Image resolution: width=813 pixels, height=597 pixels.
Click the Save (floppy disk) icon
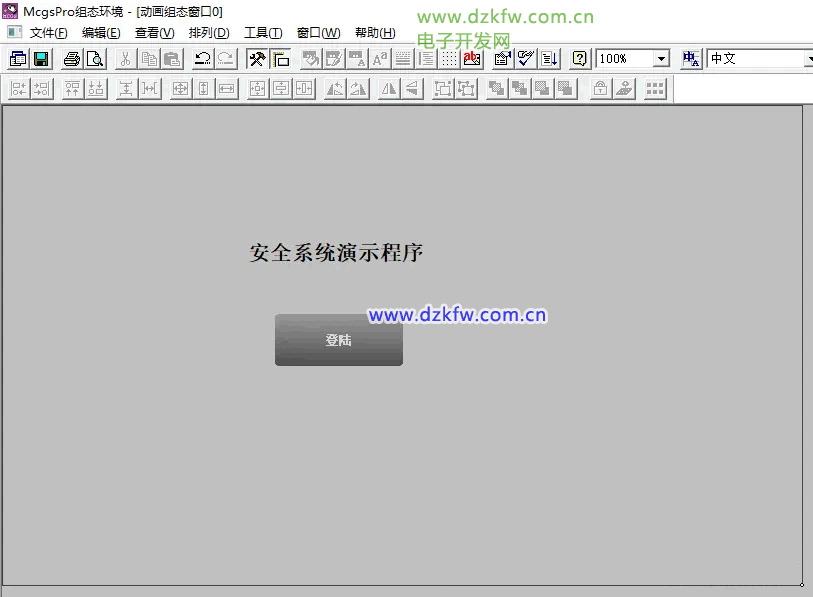pos(41,59)
